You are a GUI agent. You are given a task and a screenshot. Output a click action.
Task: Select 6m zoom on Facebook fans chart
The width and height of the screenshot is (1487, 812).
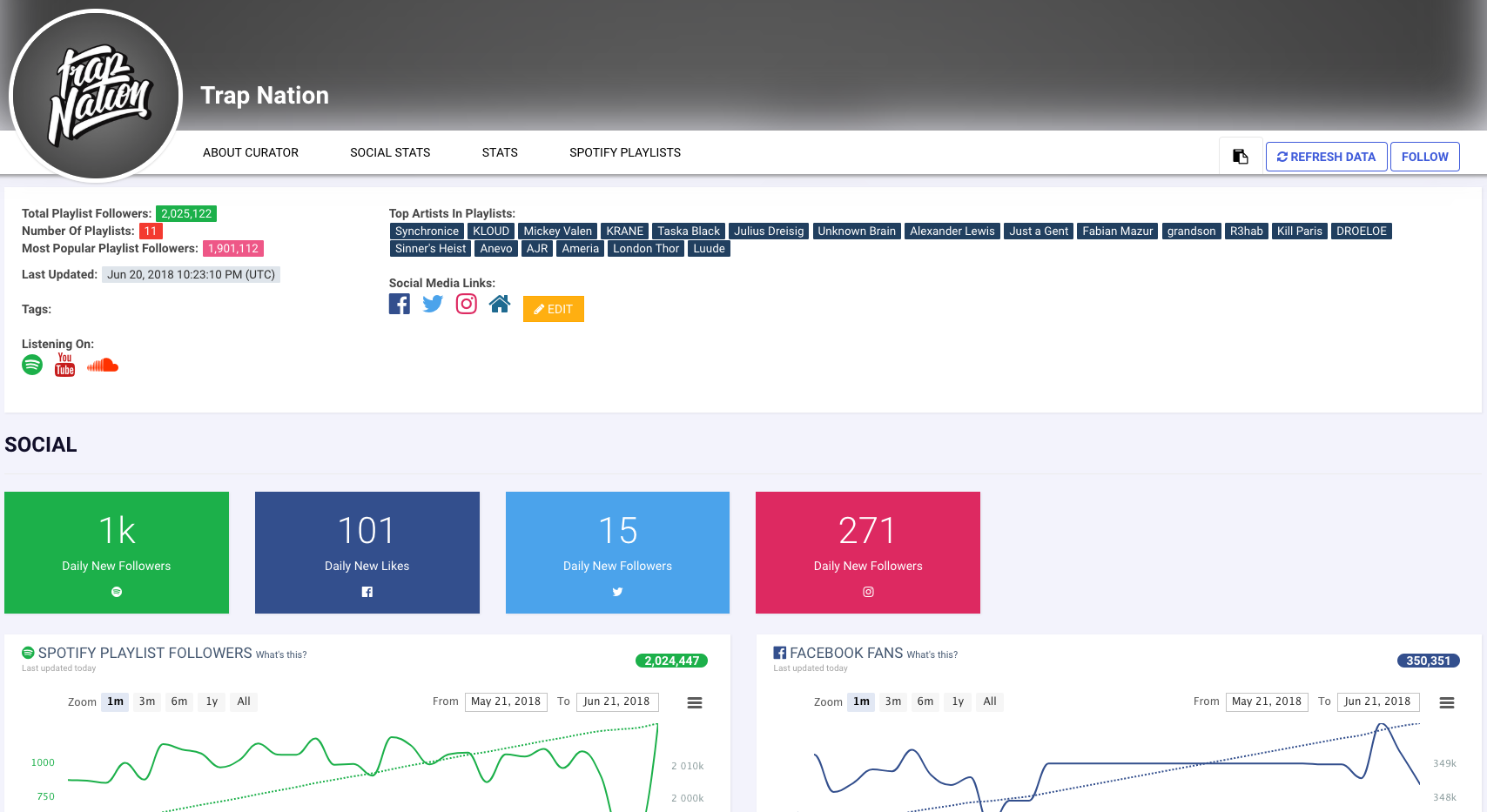pyautogui.click(x=925, y=701)
